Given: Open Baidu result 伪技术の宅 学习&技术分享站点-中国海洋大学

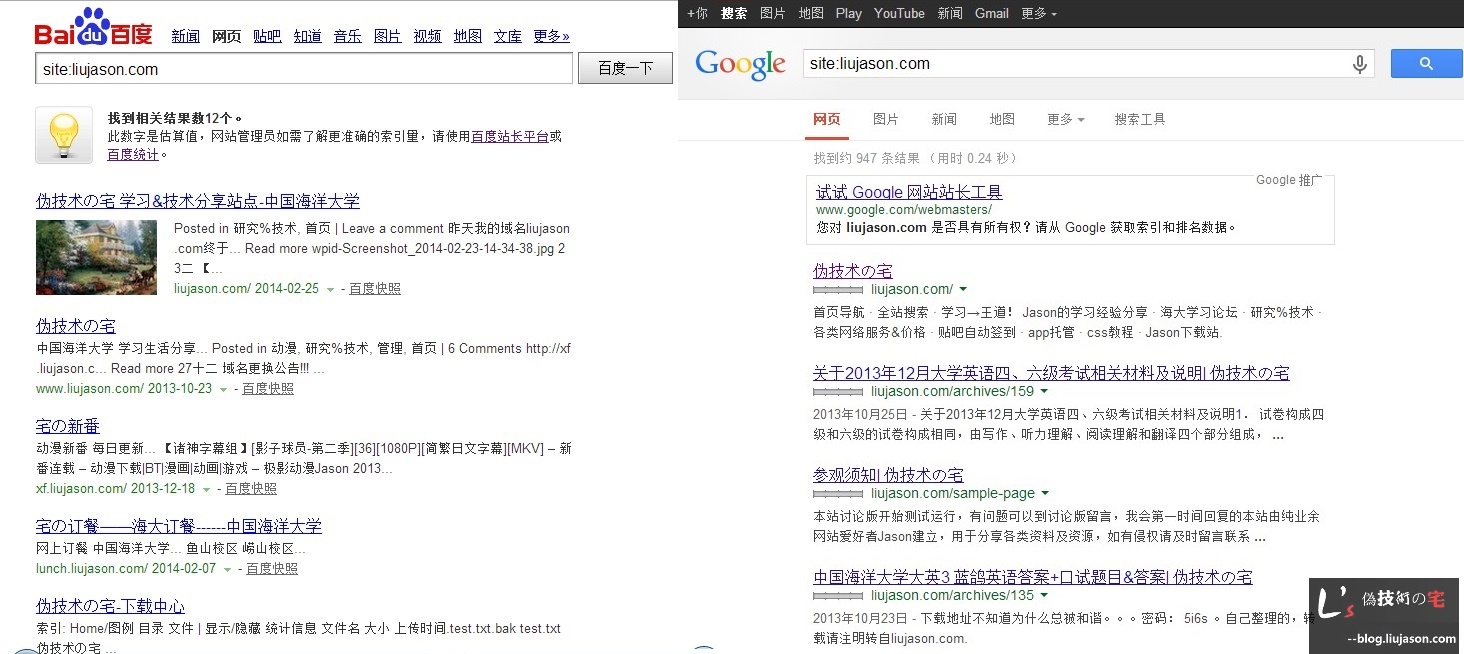Looking at the screenshot, I should click(198, 201).
